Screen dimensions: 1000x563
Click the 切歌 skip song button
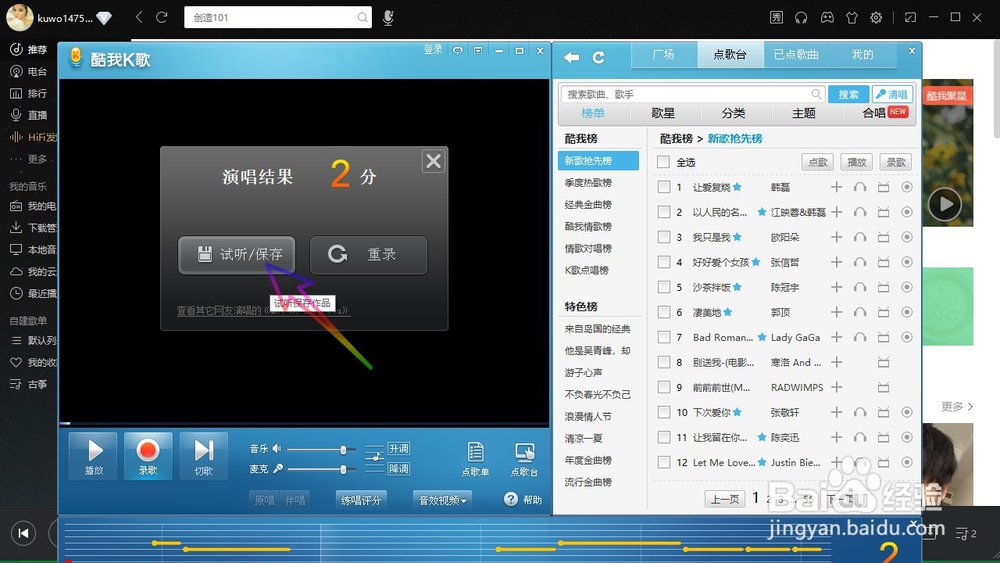click(203, 456)
